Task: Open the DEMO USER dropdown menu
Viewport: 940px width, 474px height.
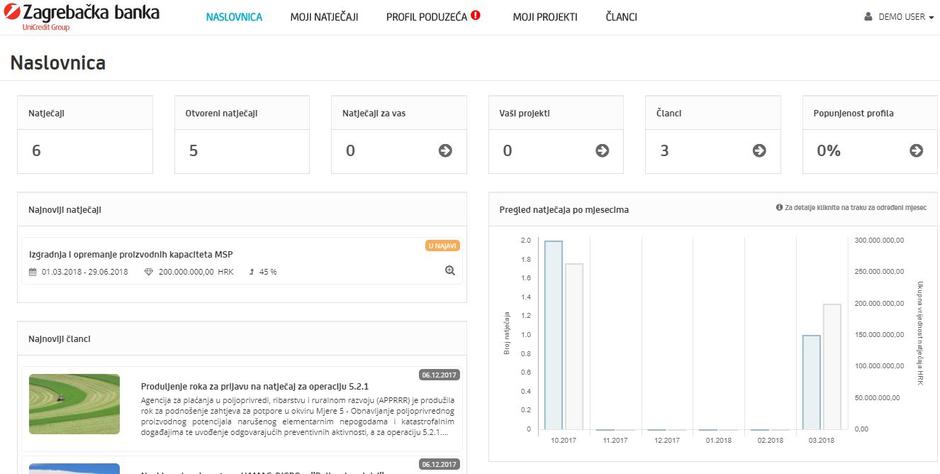Action: (x=898, y=17)
